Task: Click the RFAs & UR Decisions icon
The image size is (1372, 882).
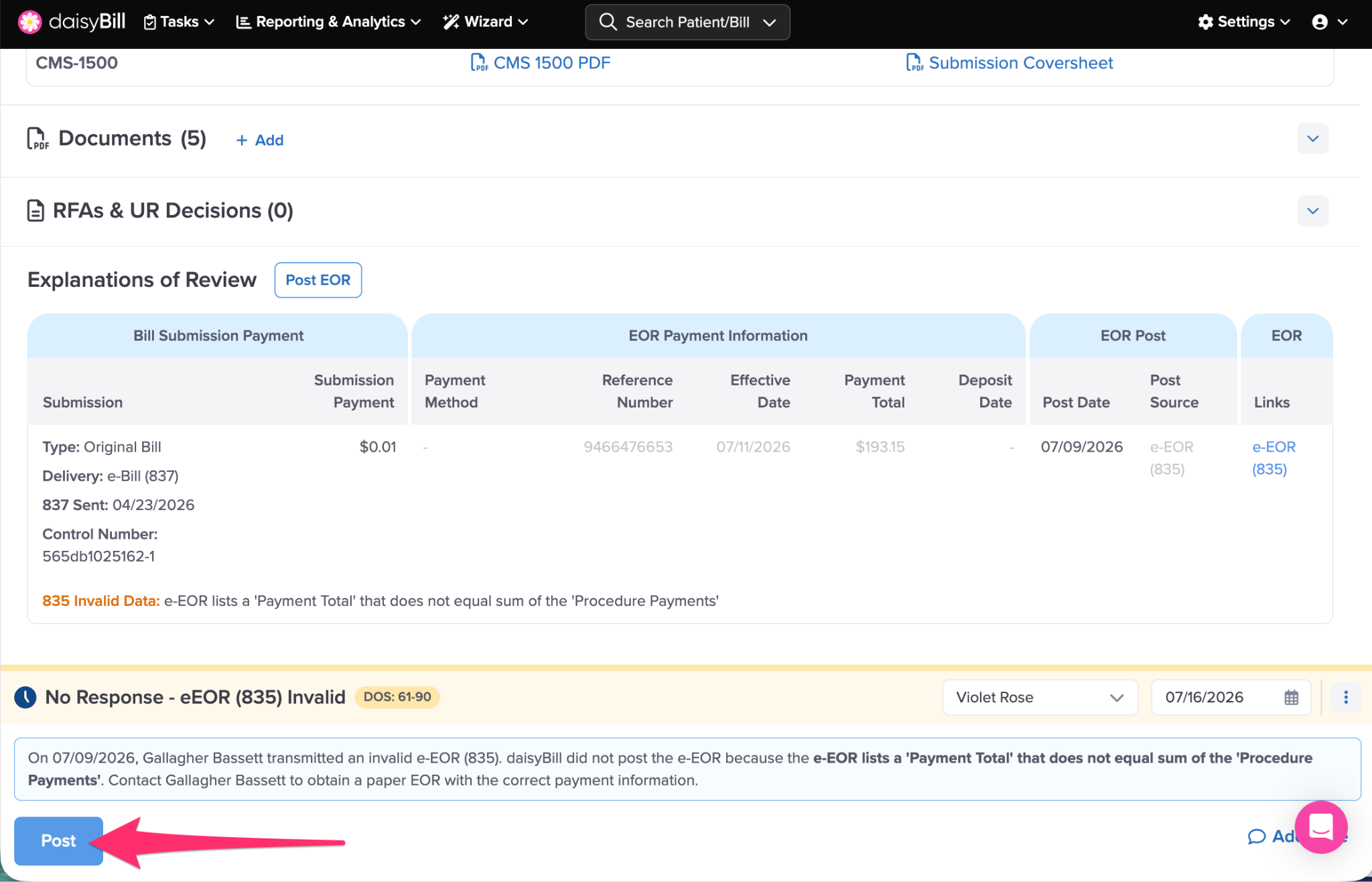Action: (x=36, y=210)
